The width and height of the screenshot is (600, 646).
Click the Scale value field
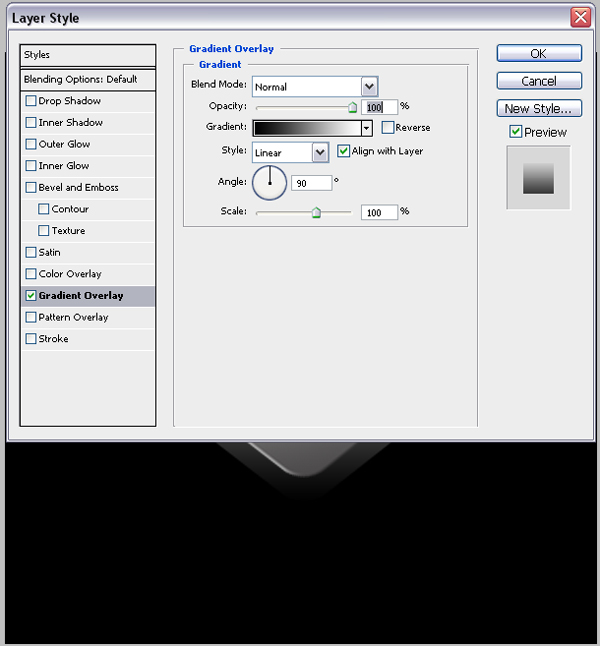point(379,213)
